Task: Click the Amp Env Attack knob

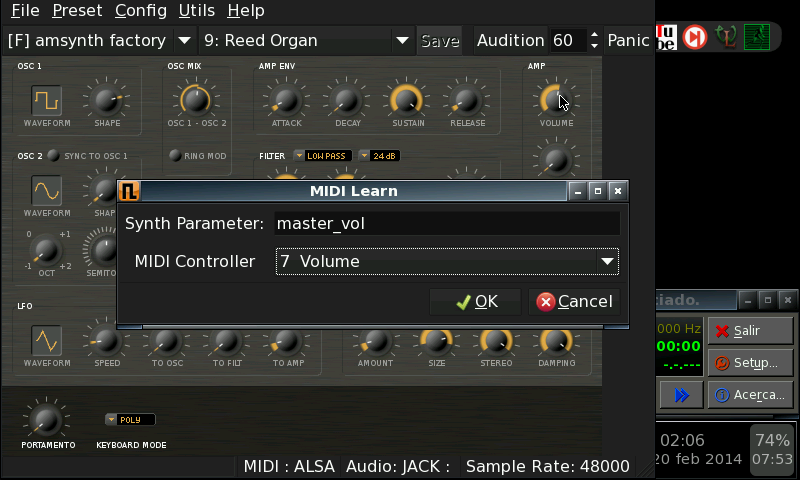Action: click(286, 99)
